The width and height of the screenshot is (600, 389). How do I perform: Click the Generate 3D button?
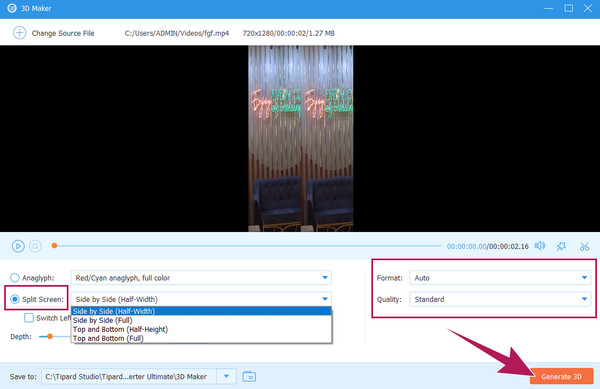[561, 376]
